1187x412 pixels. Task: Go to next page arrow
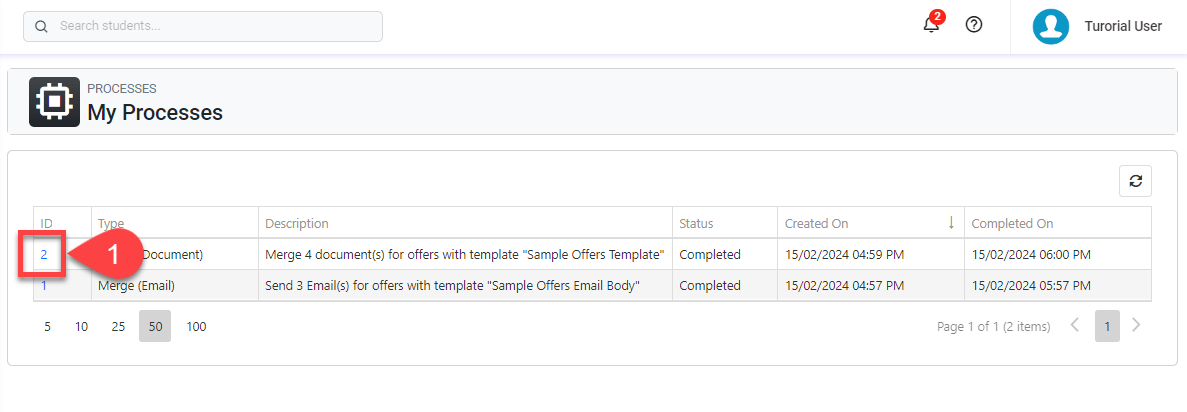tap(1136, 326)
